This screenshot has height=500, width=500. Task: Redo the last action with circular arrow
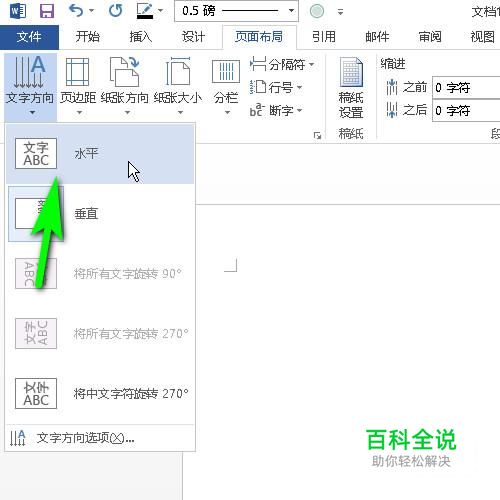tap(115, 11)
